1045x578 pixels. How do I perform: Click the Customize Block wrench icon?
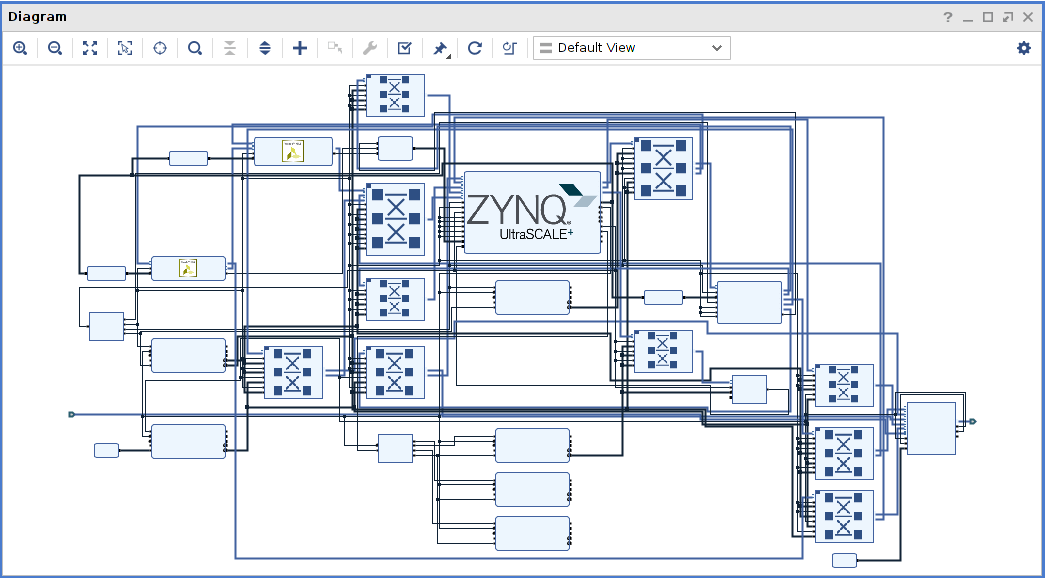[370, 48]
